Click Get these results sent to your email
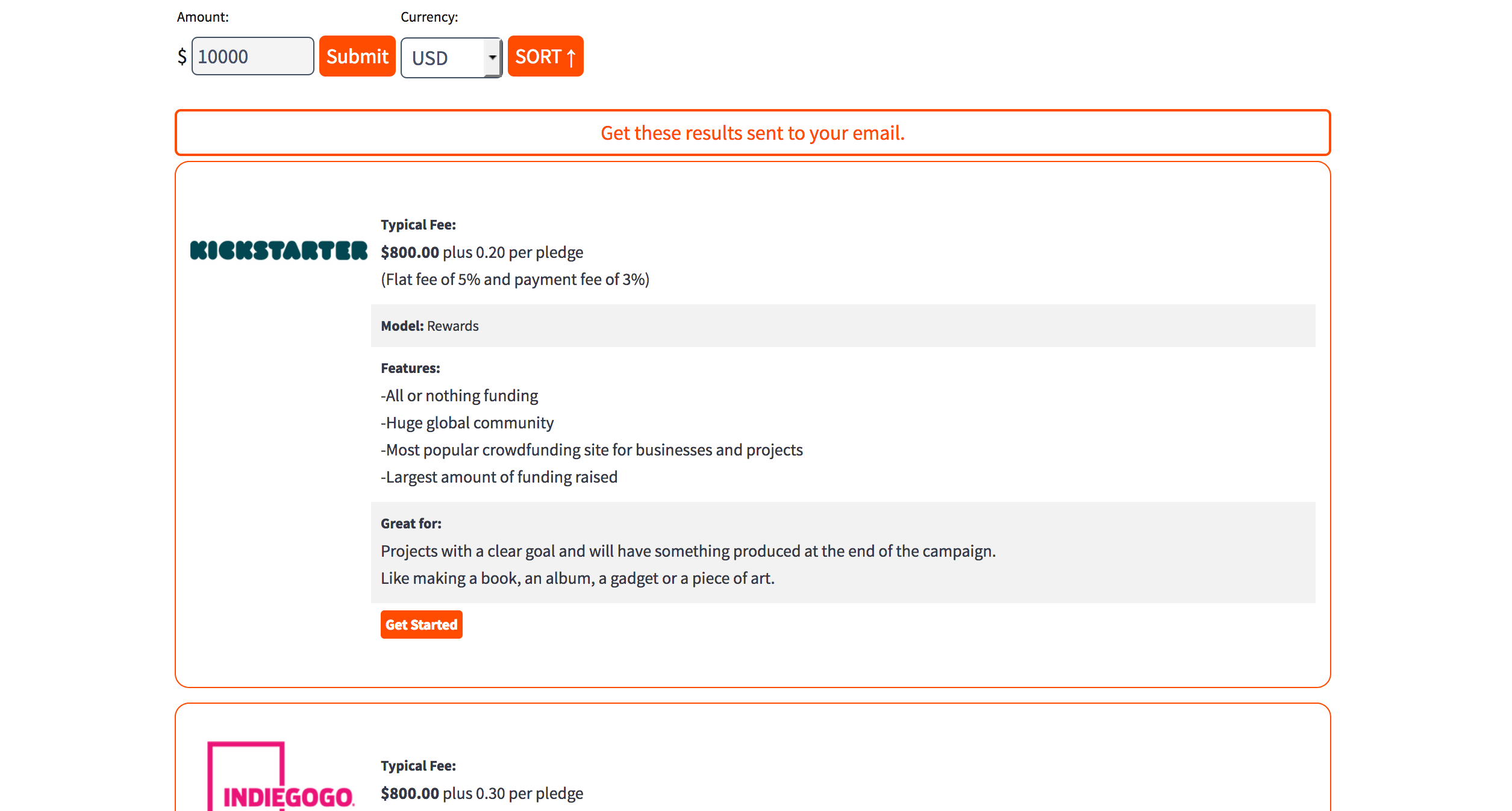 tap(752, 133)
